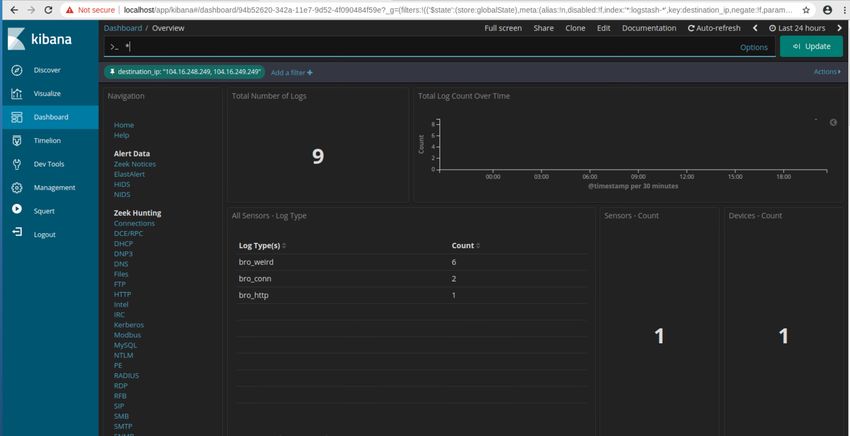Open Auto-refresh settings
The image size is (850, 436).
[715, 28]
